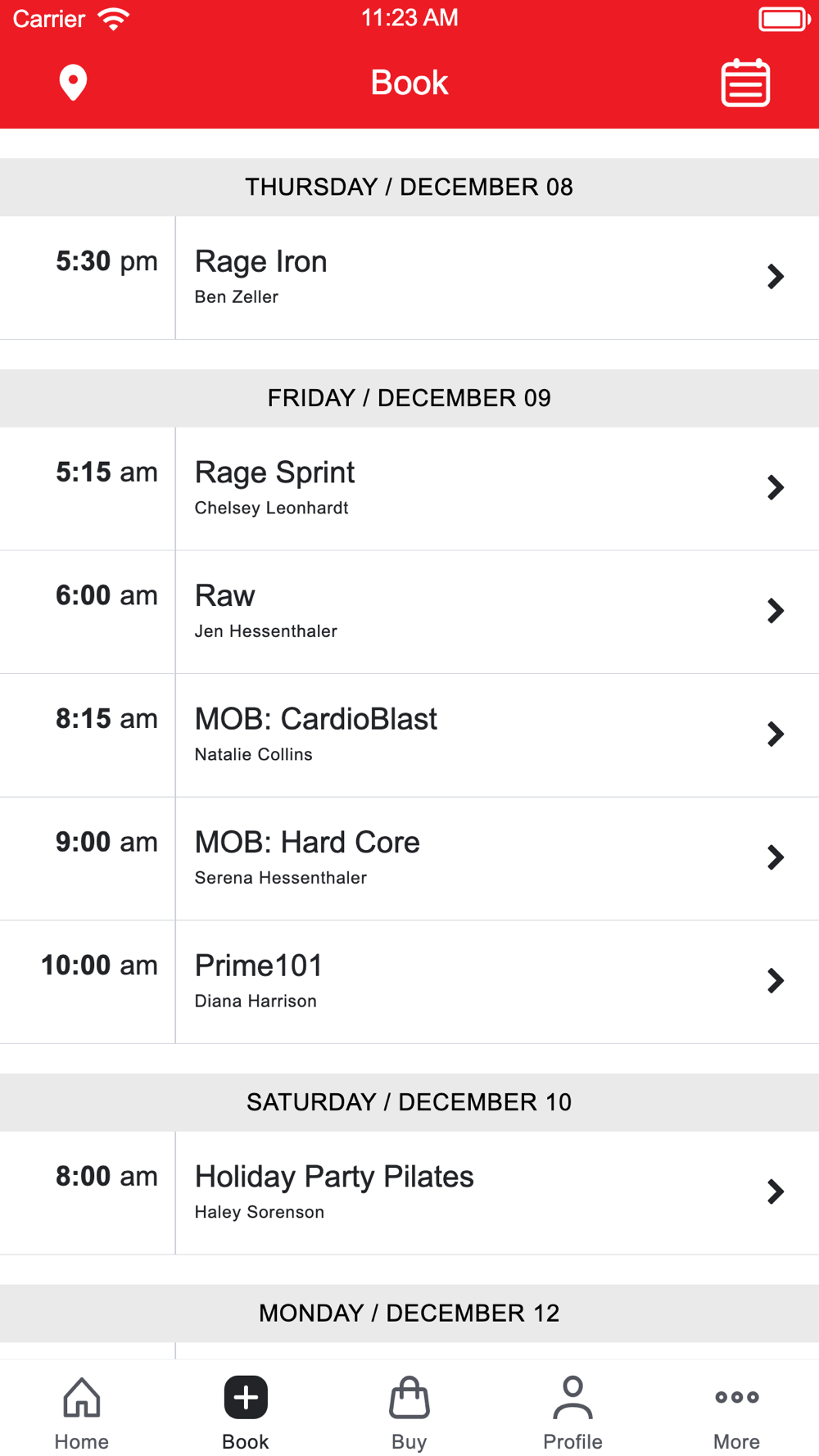
Task: Tap the More three-dots icon
Action: (x=736, y=1397)
